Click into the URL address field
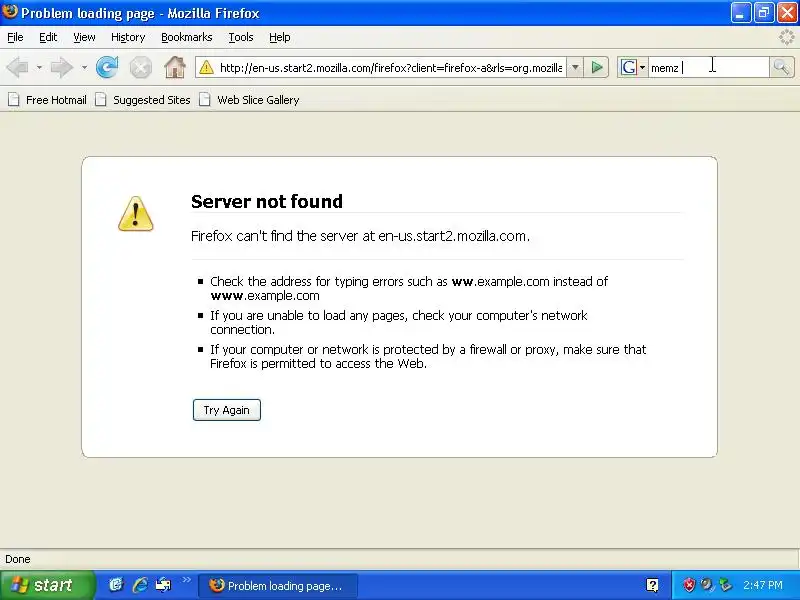Image resolution: width=800 pixels, height=600 pixels. (x=391, y=67)
